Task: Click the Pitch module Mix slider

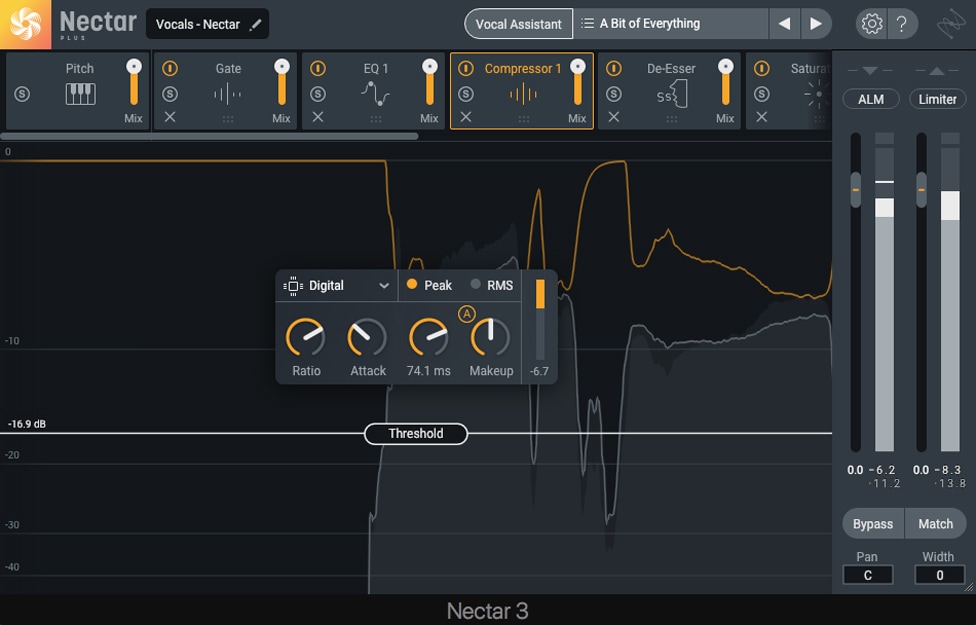Action: (x=134, y=83)
